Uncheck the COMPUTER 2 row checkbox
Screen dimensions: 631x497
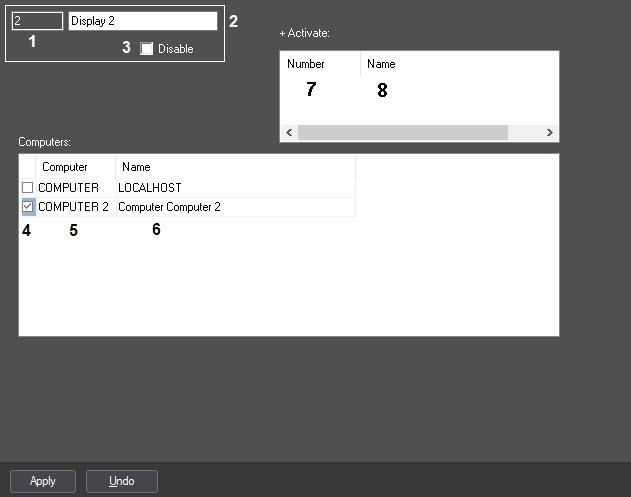tap(27, 207)
